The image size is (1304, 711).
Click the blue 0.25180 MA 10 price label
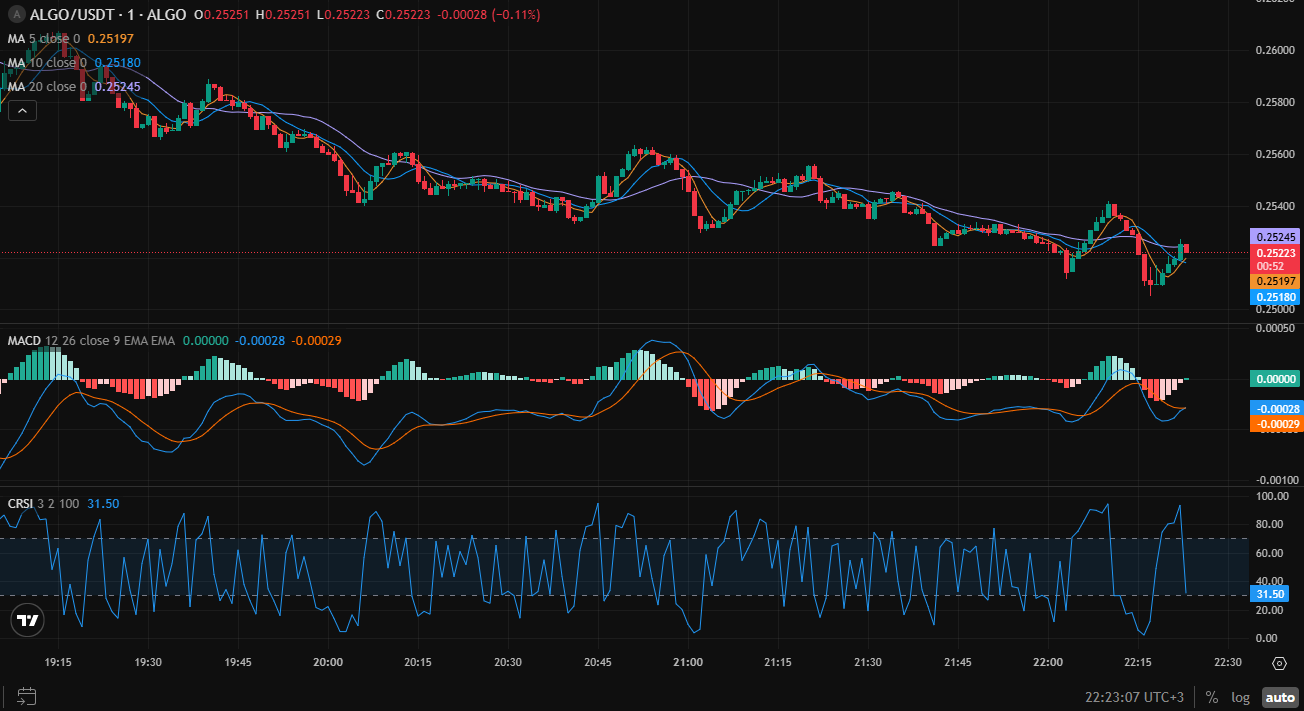pyautogui.click(x=1276, y=297)
